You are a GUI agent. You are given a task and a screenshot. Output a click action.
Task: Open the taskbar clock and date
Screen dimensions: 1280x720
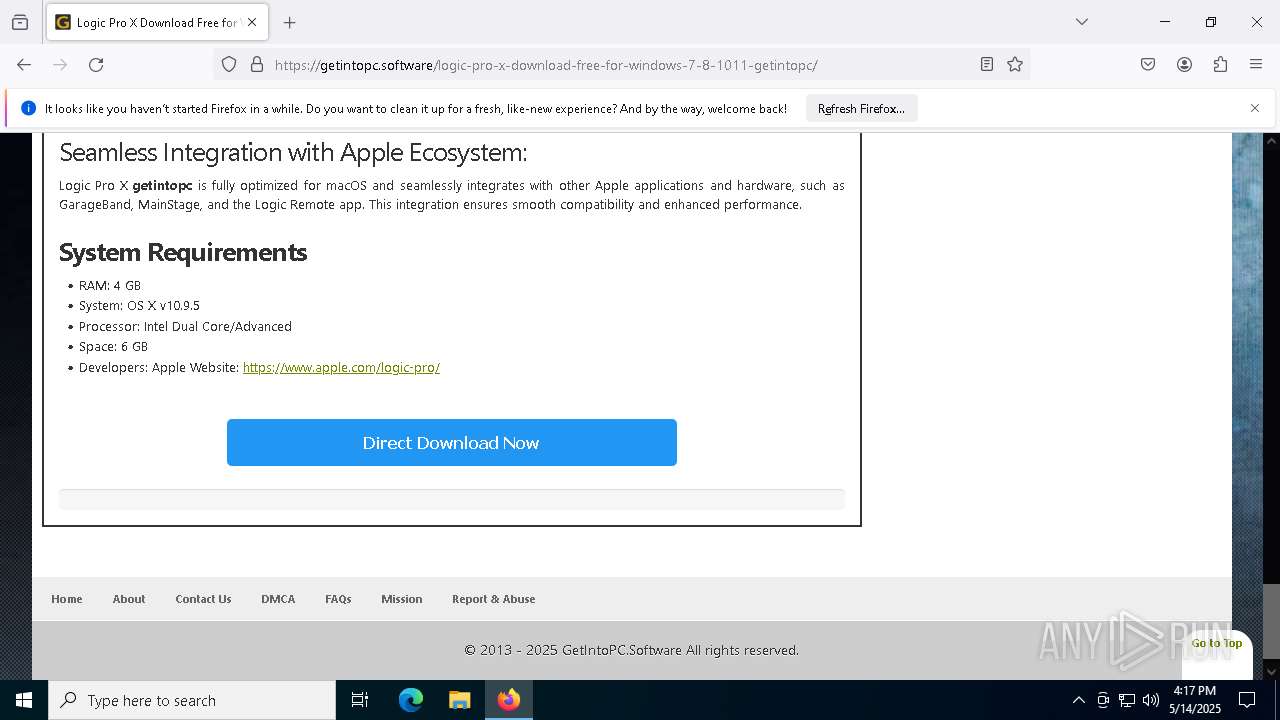1195,700
